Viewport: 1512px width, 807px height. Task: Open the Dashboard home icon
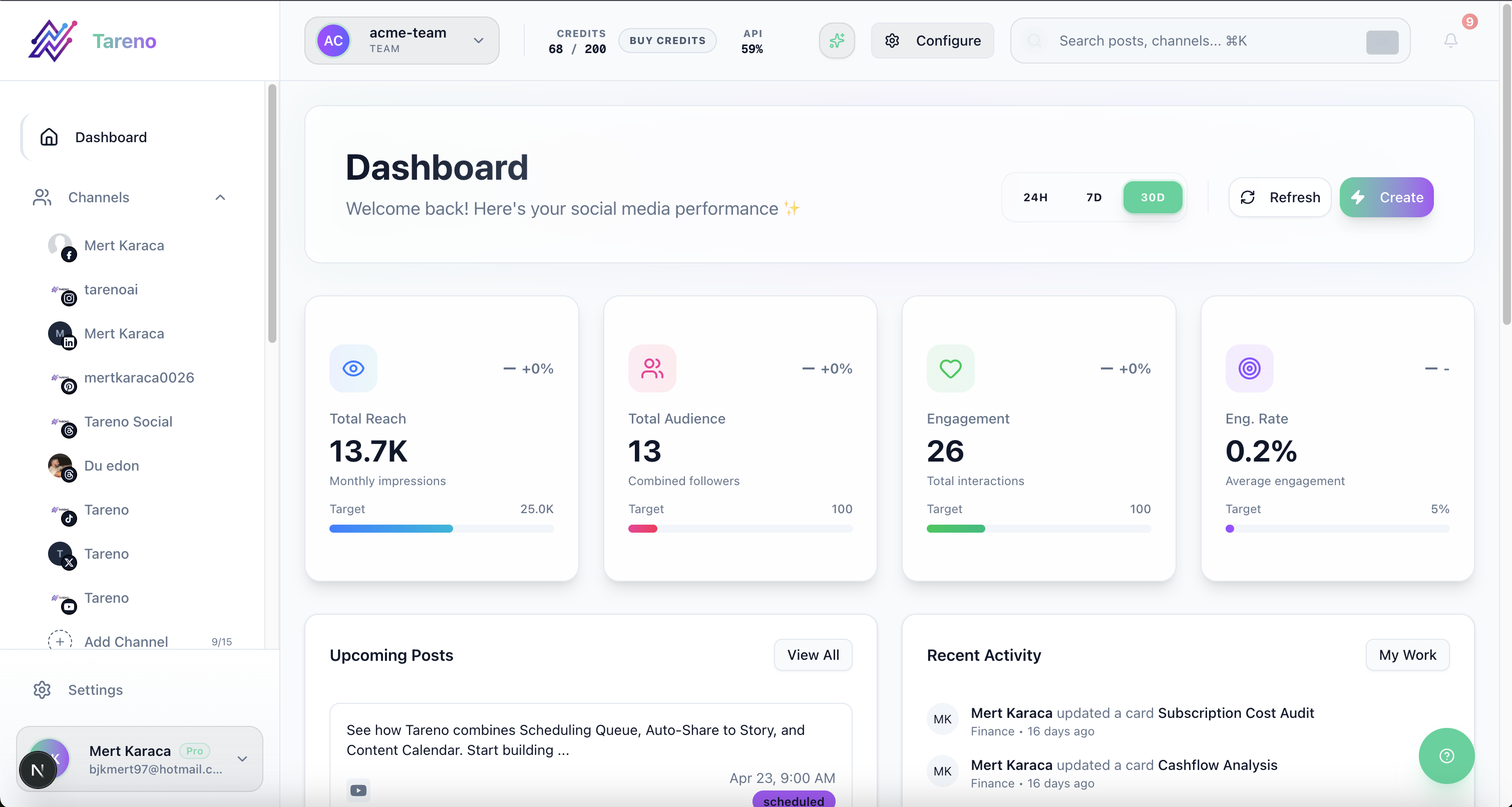(x=49, y=137)
